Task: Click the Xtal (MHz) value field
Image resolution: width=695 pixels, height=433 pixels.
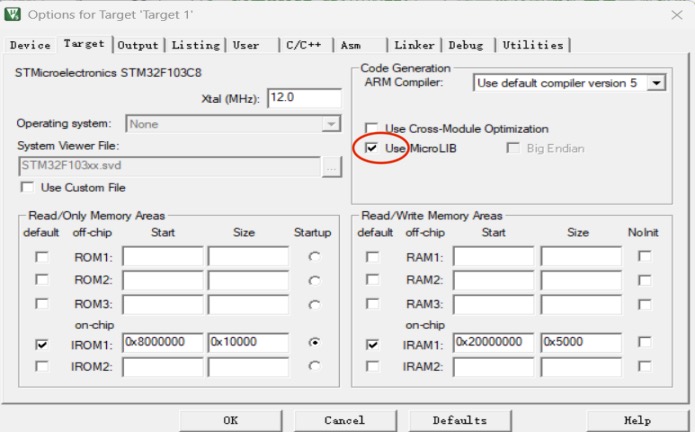Action: pos(305,98)
